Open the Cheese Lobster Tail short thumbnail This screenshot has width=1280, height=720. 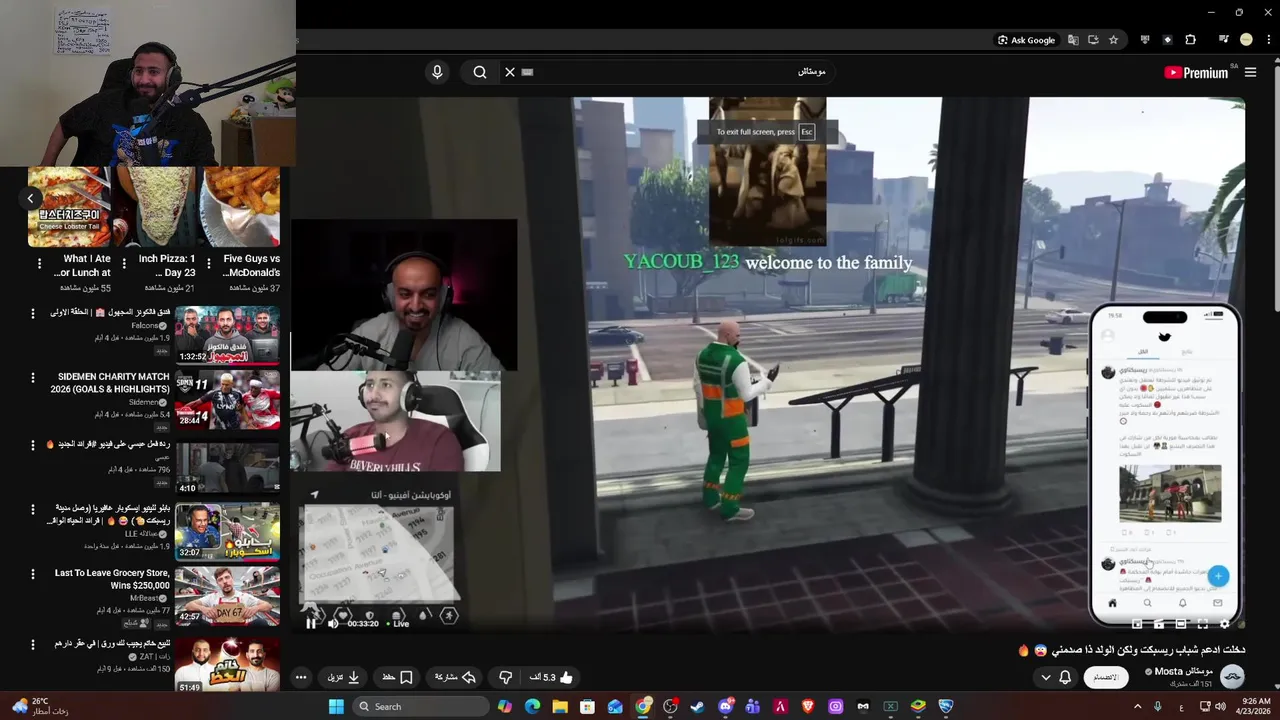69,207
